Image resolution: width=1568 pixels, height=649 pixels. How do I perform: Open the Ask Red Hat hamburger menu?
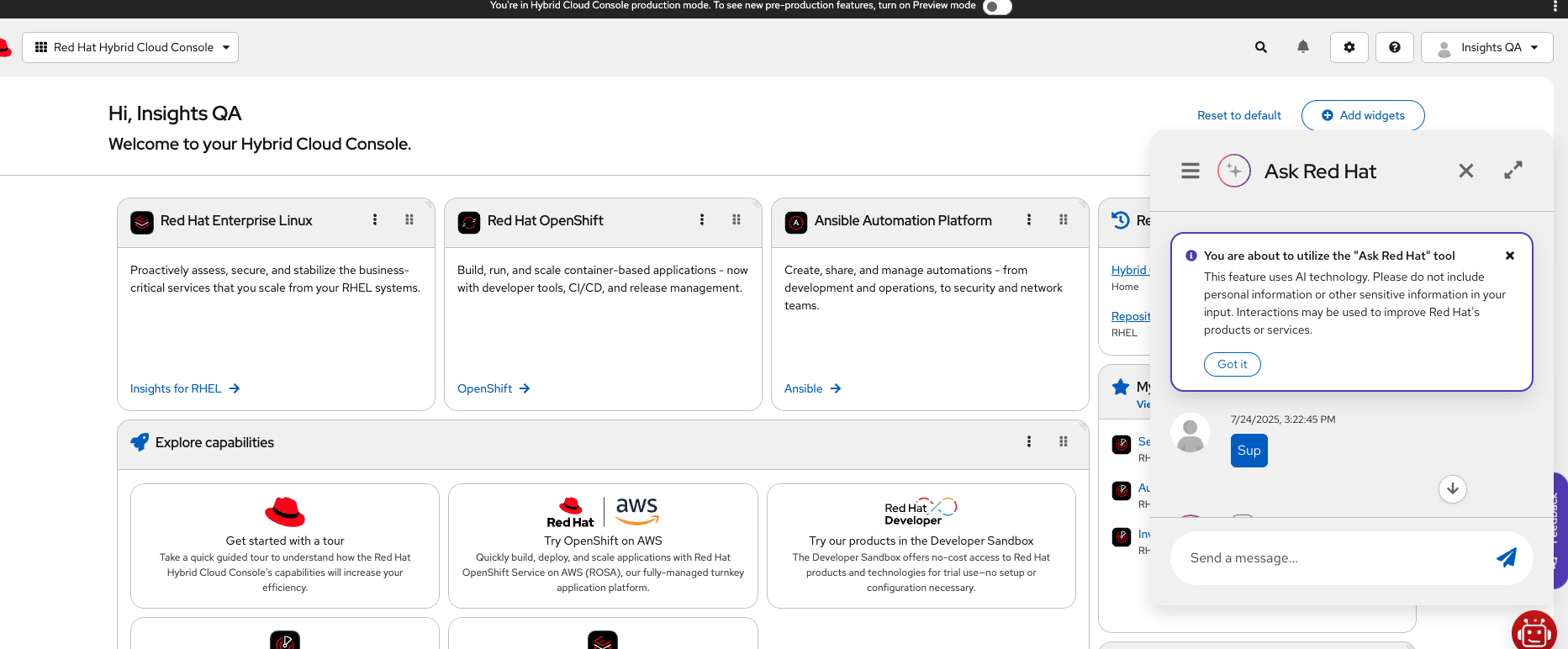click(1190, 171)
